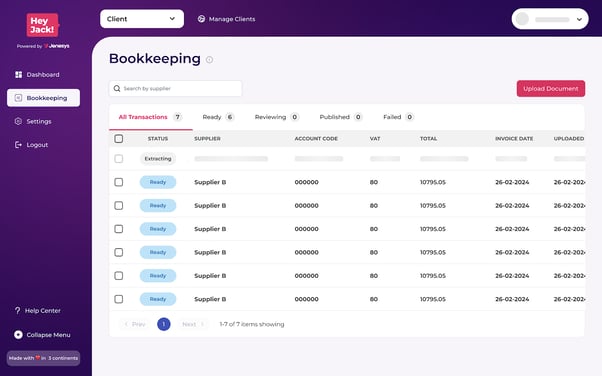602x376 pixels.
Task: Open Dashboard in the sidebar
Action: click(43, 75)
